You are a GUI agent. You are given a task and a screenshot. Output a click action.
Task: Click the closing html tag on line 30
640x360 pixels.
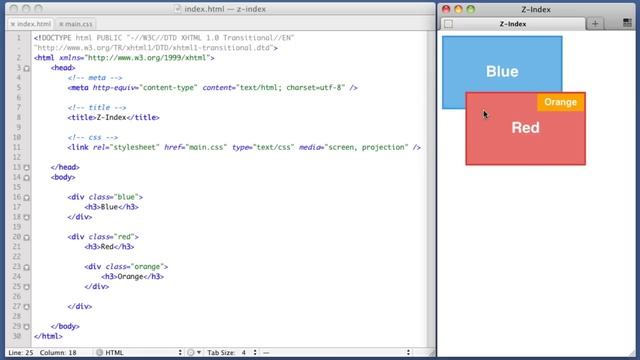(48, 336)
